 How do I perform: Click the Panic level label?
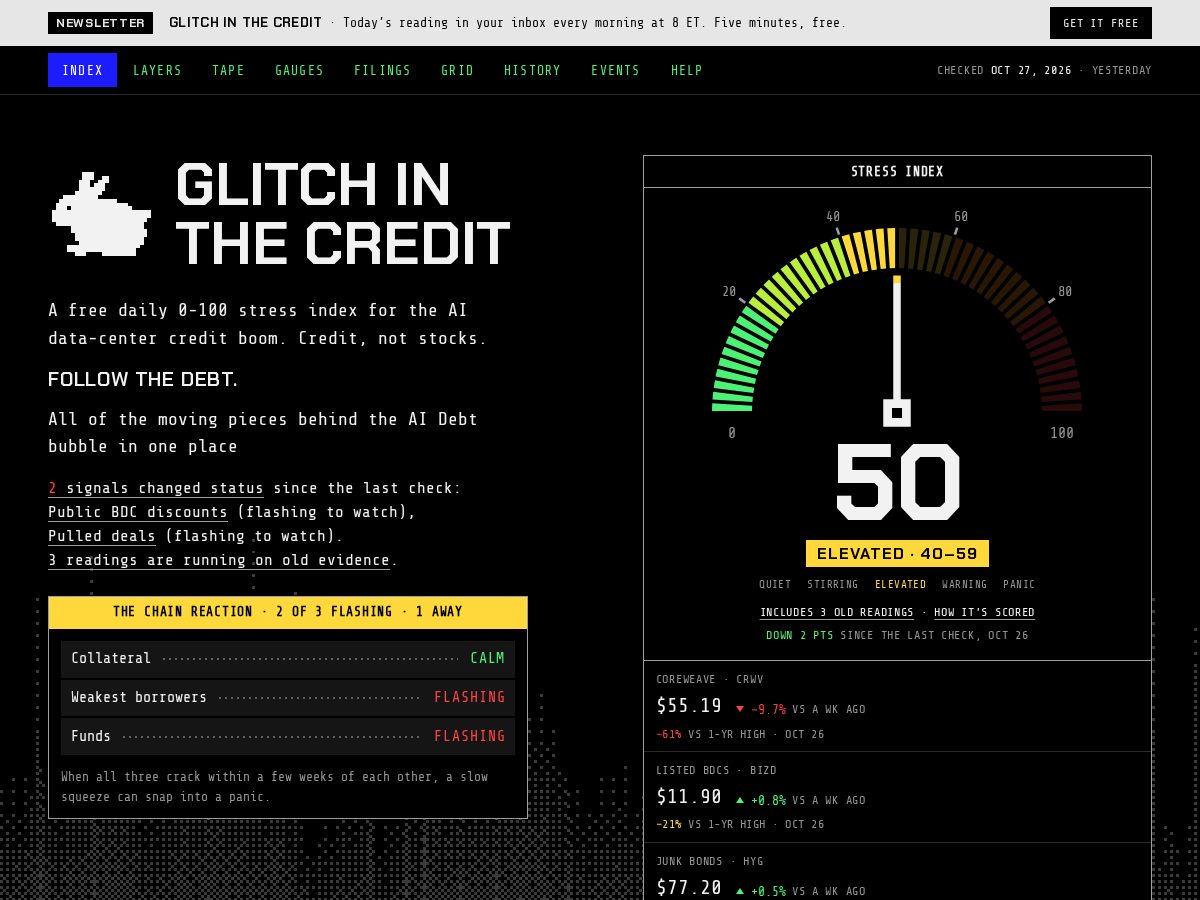point(1019,584)
